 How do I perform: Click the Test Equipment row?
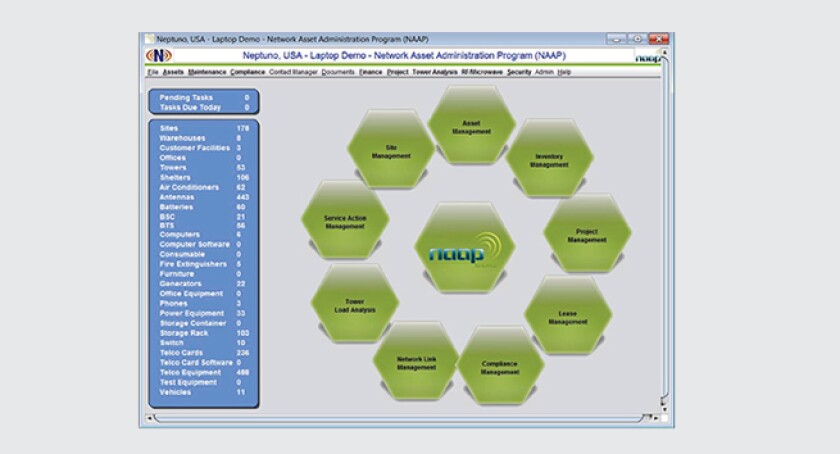204,382
